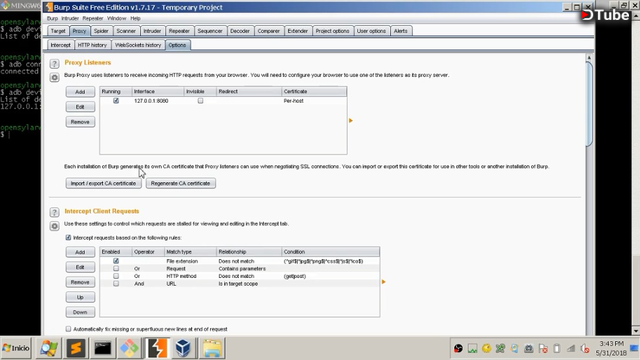
Task: Click the colorful diamond taskbar icon
Action: click(x=129, y=348)
